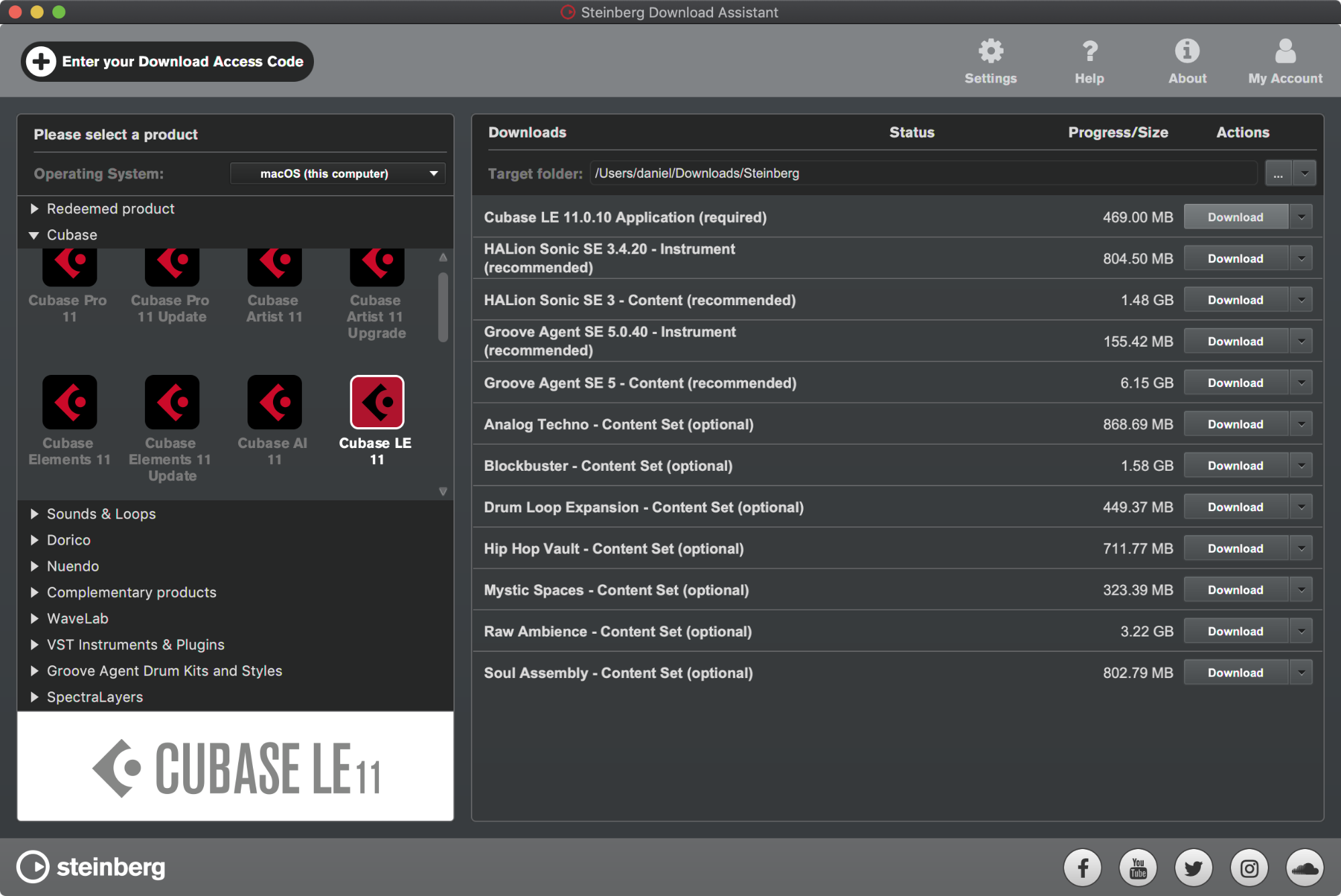
Task: Expand VST Instruments & Plugins section
Action: pos(34,645)
